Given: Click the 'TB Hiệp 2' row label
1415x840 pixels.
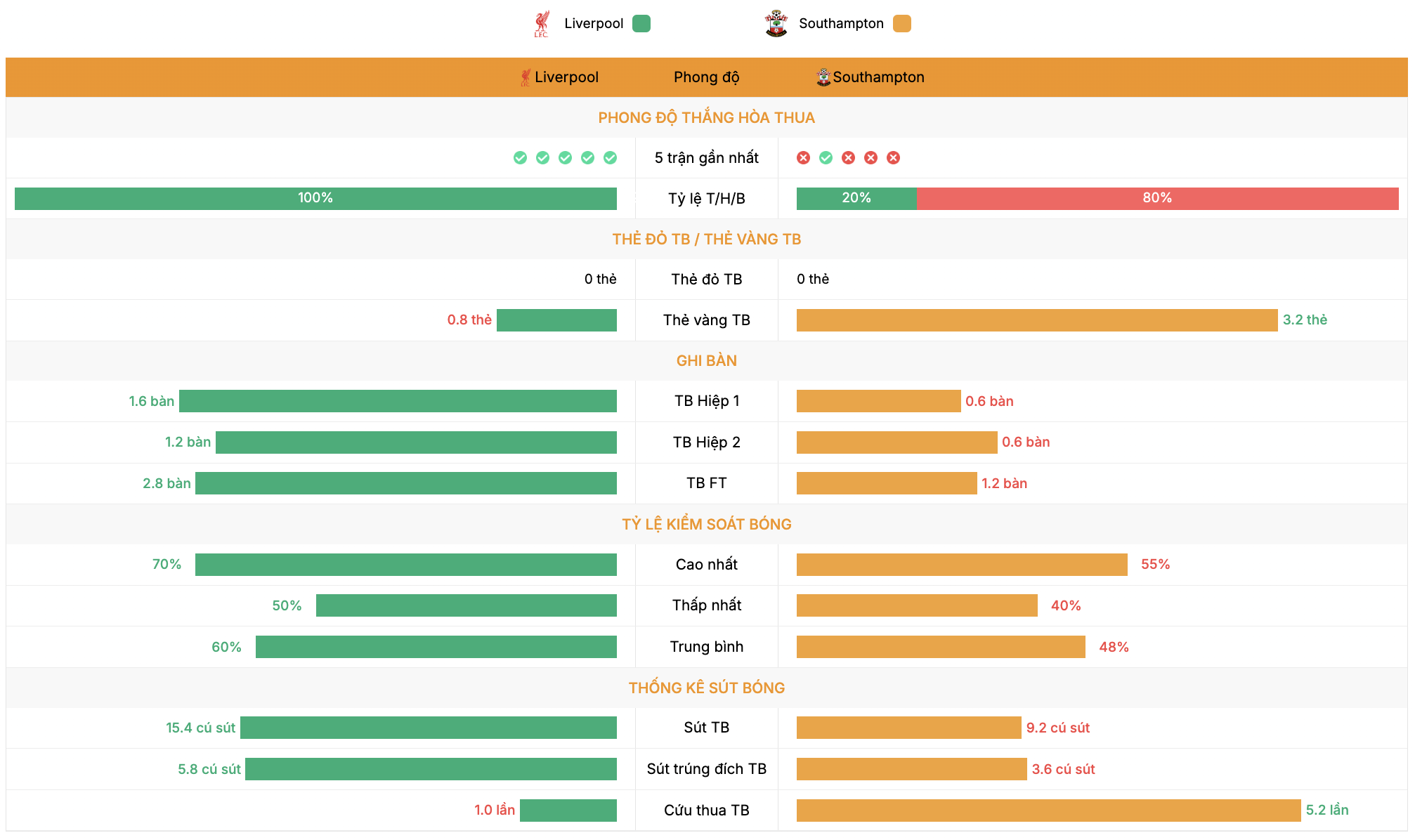Looking at the screenshot, I should point(706,442).
